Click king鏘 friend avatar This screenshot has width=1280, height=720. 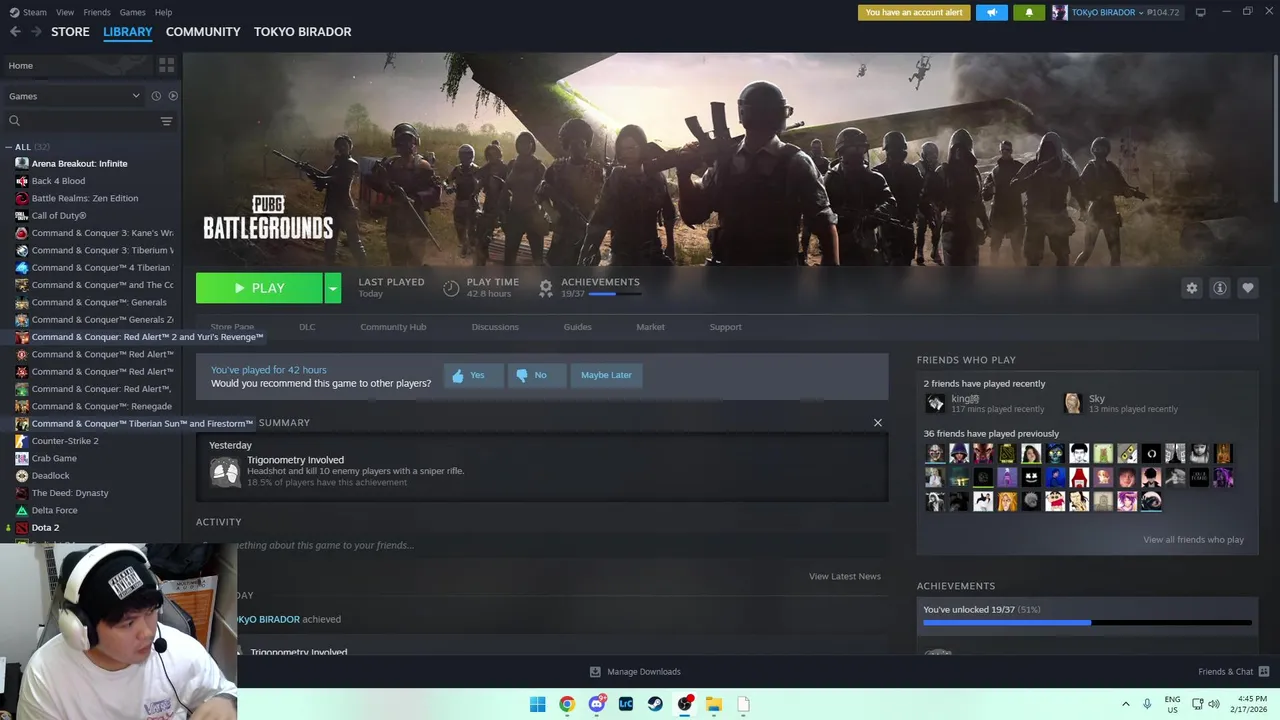click(935, 403)
